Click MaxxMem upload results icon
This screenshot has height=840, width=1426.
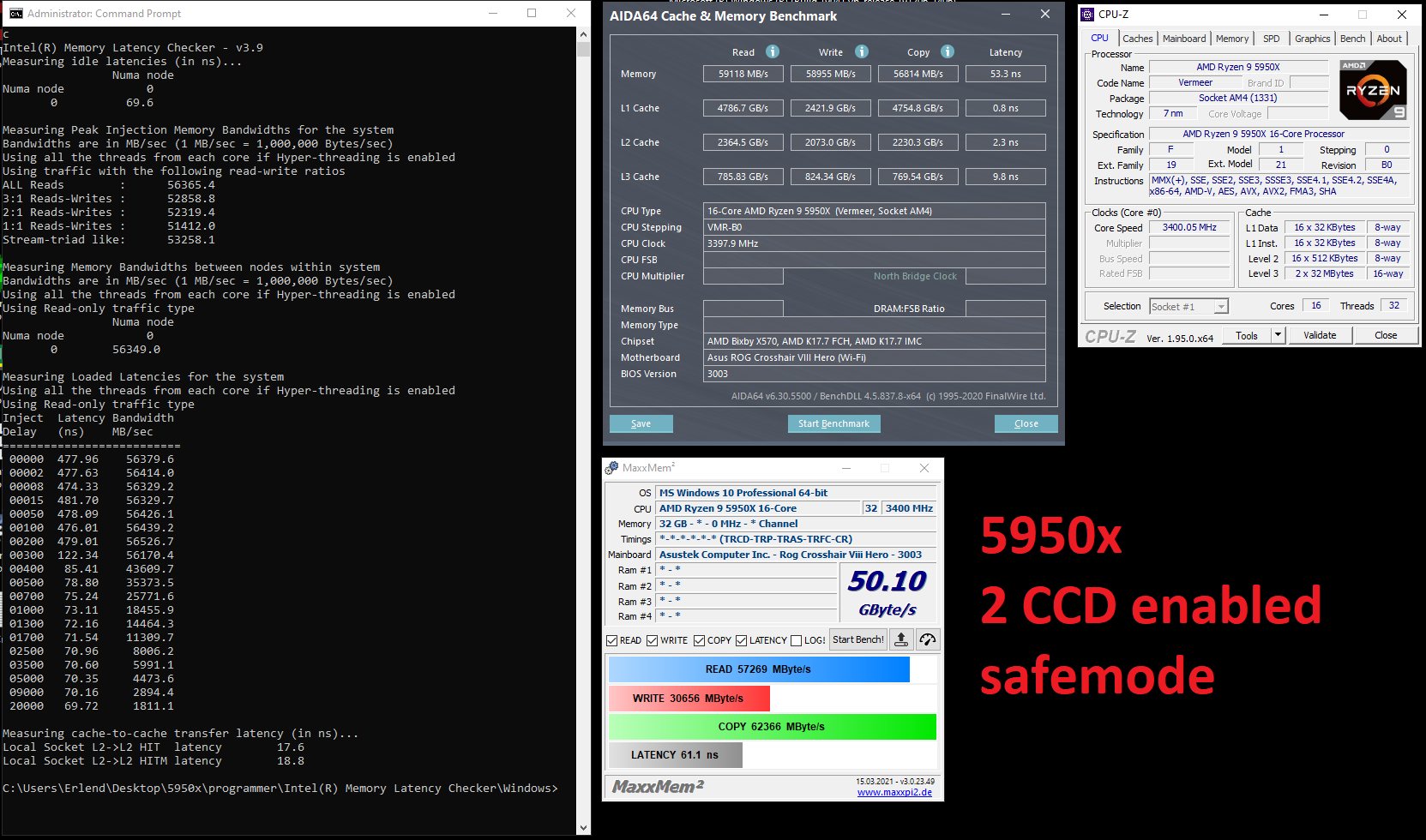901,639
